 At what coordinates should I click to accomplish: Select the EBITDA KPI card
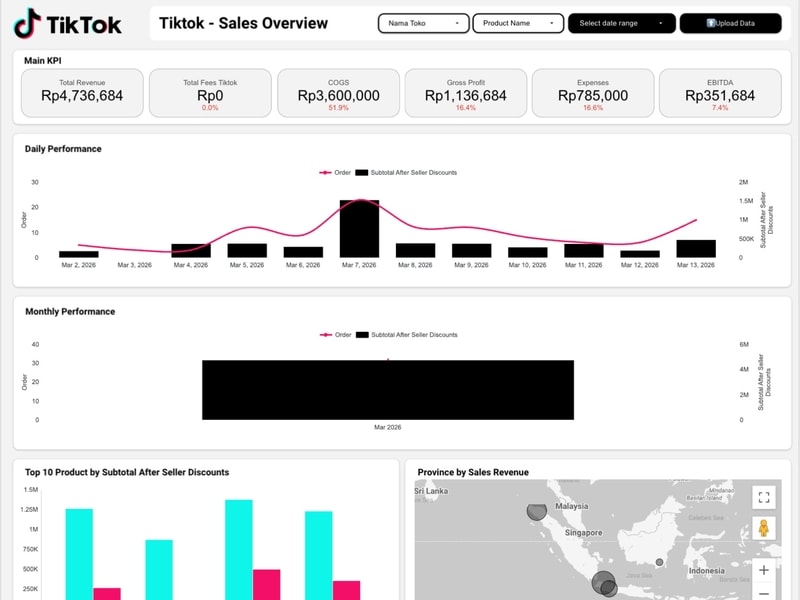(720, 93)
